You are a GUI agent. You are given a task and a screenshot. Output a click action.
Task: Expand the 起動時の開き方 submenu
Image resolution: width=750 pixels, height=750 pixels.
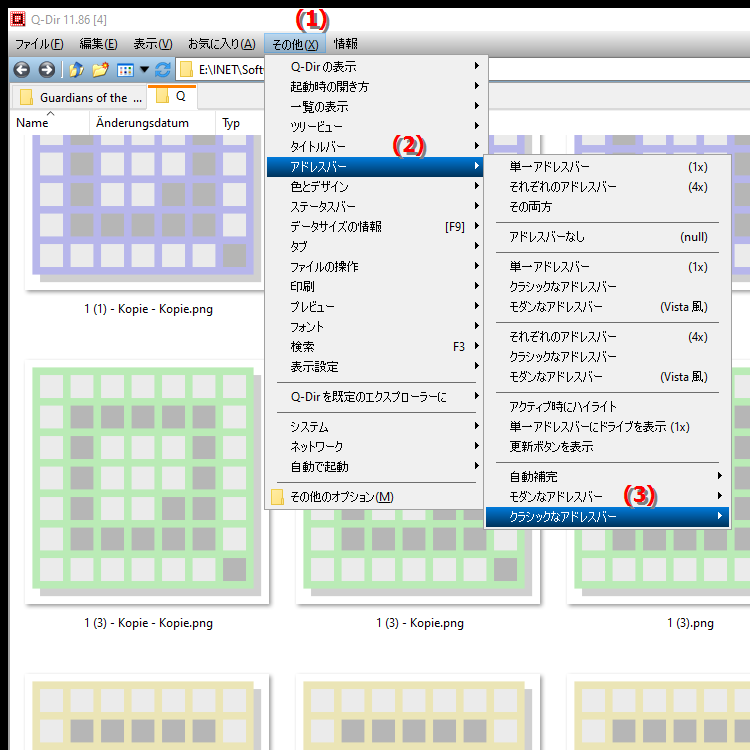(375, 87)
